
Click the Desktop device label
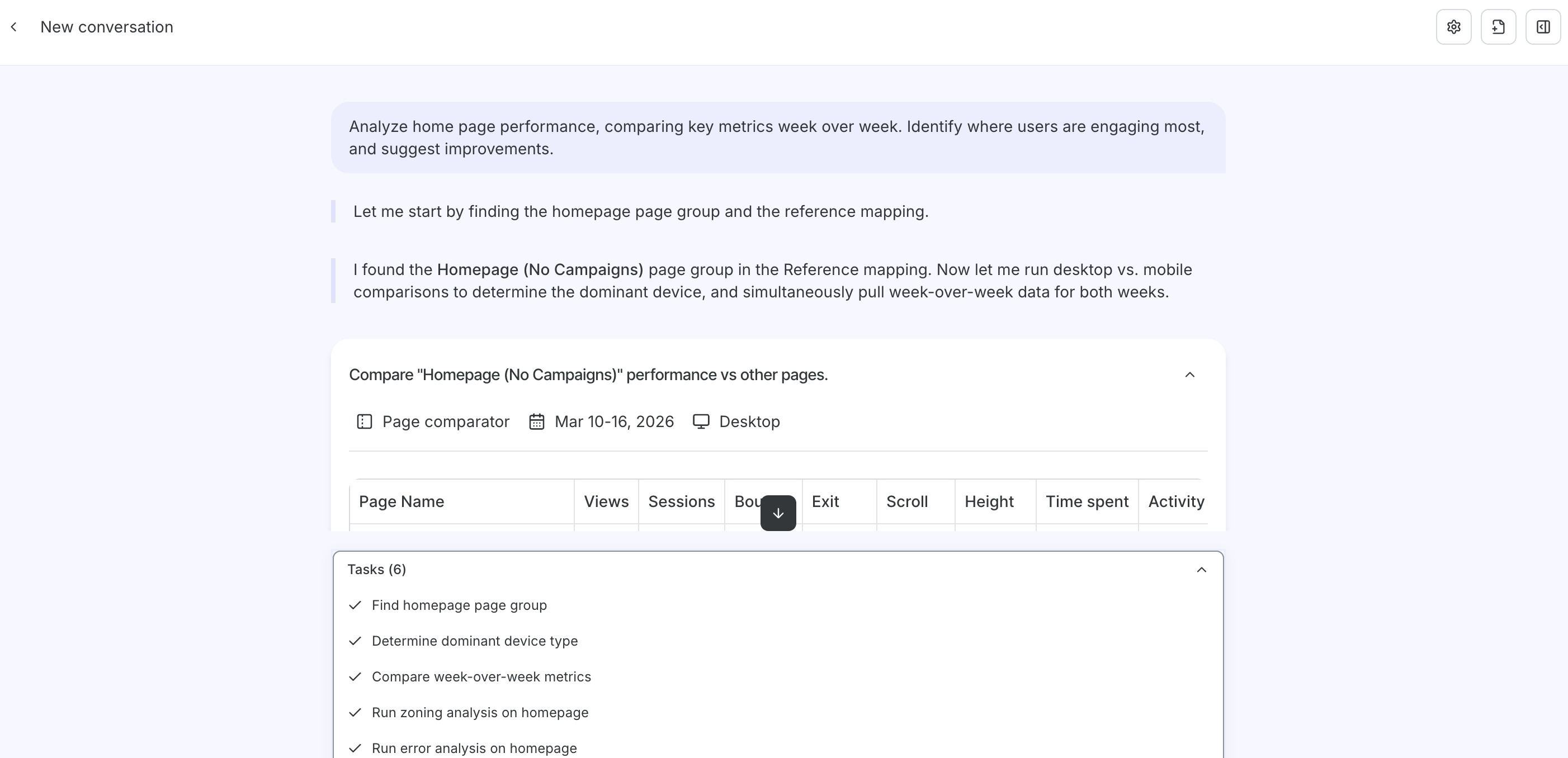[749, 421]
